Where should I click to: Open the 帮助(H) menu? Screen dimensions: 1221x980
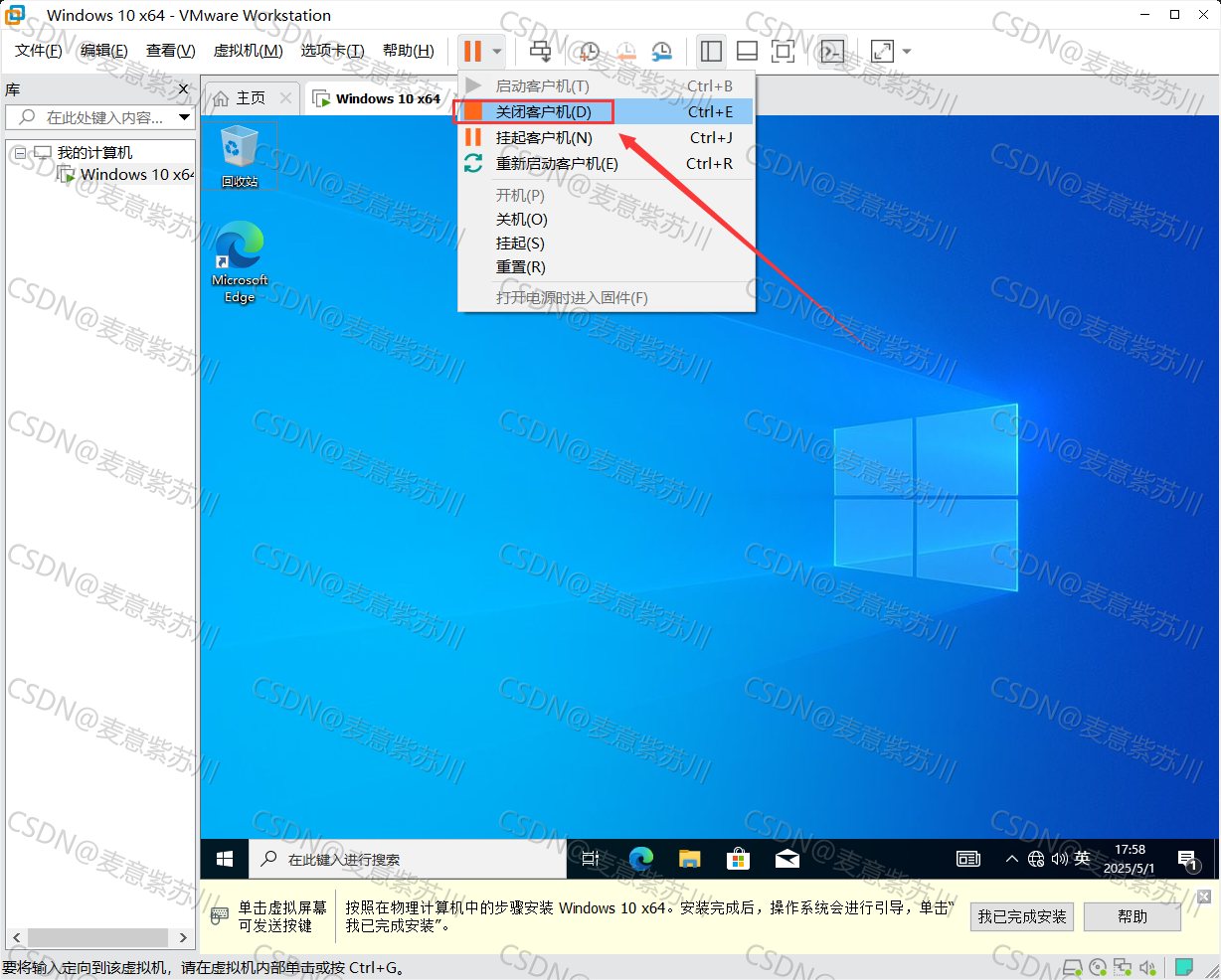click(x=408, y=51)
